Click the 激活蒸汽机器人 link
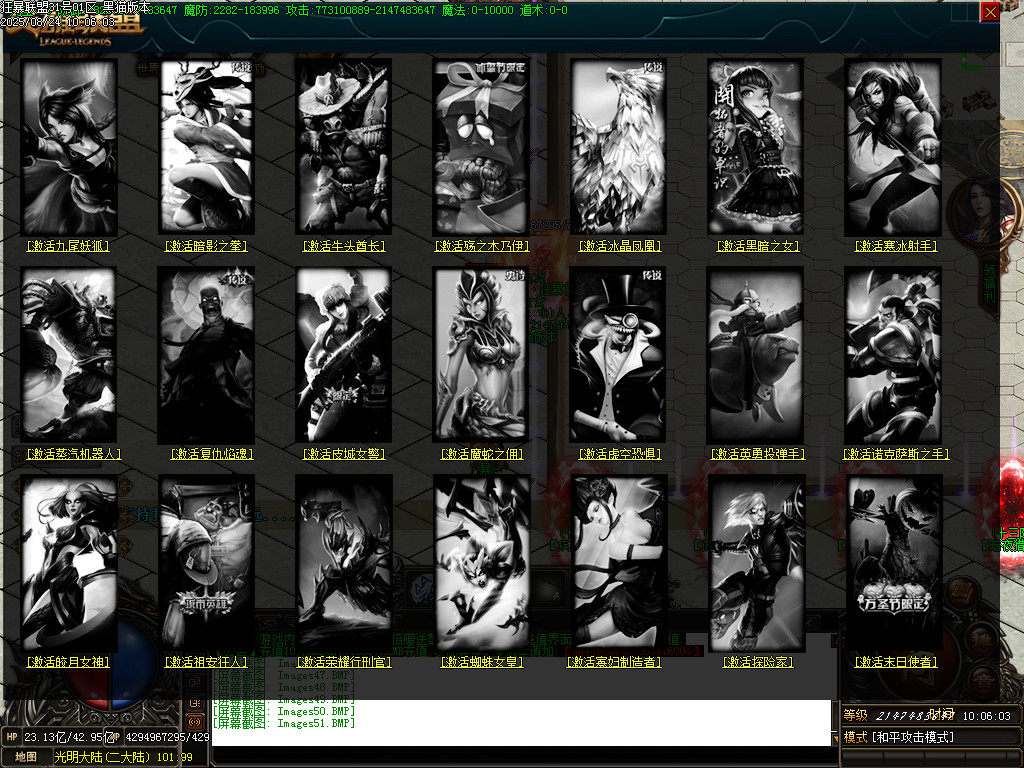 (x=74, y=454)
